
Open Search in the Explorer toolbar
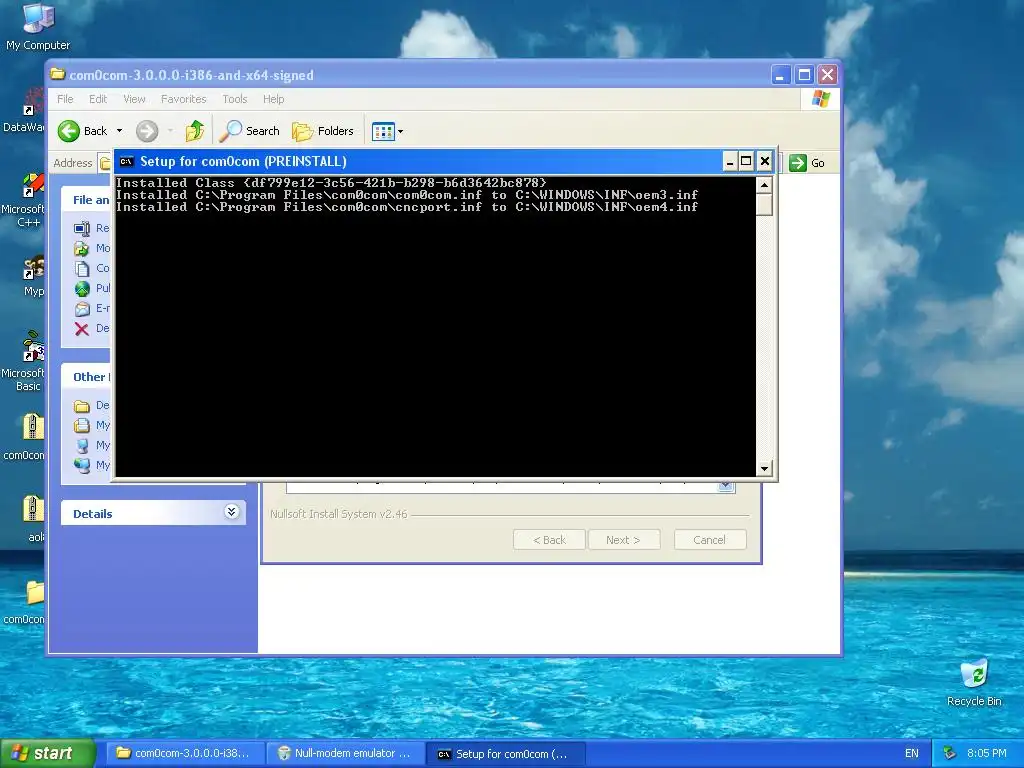coord(249,131)
